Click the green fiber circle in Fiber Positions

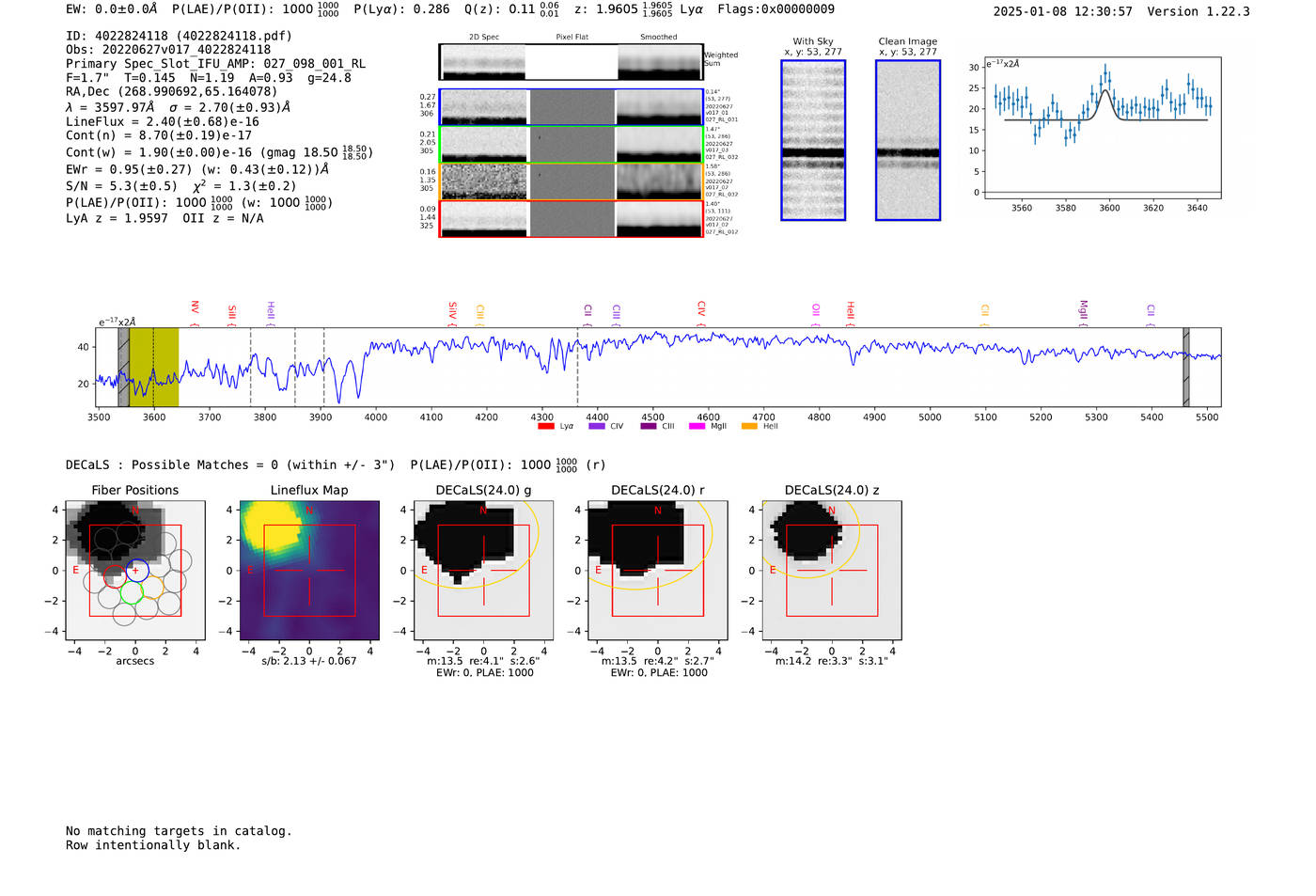131,592
